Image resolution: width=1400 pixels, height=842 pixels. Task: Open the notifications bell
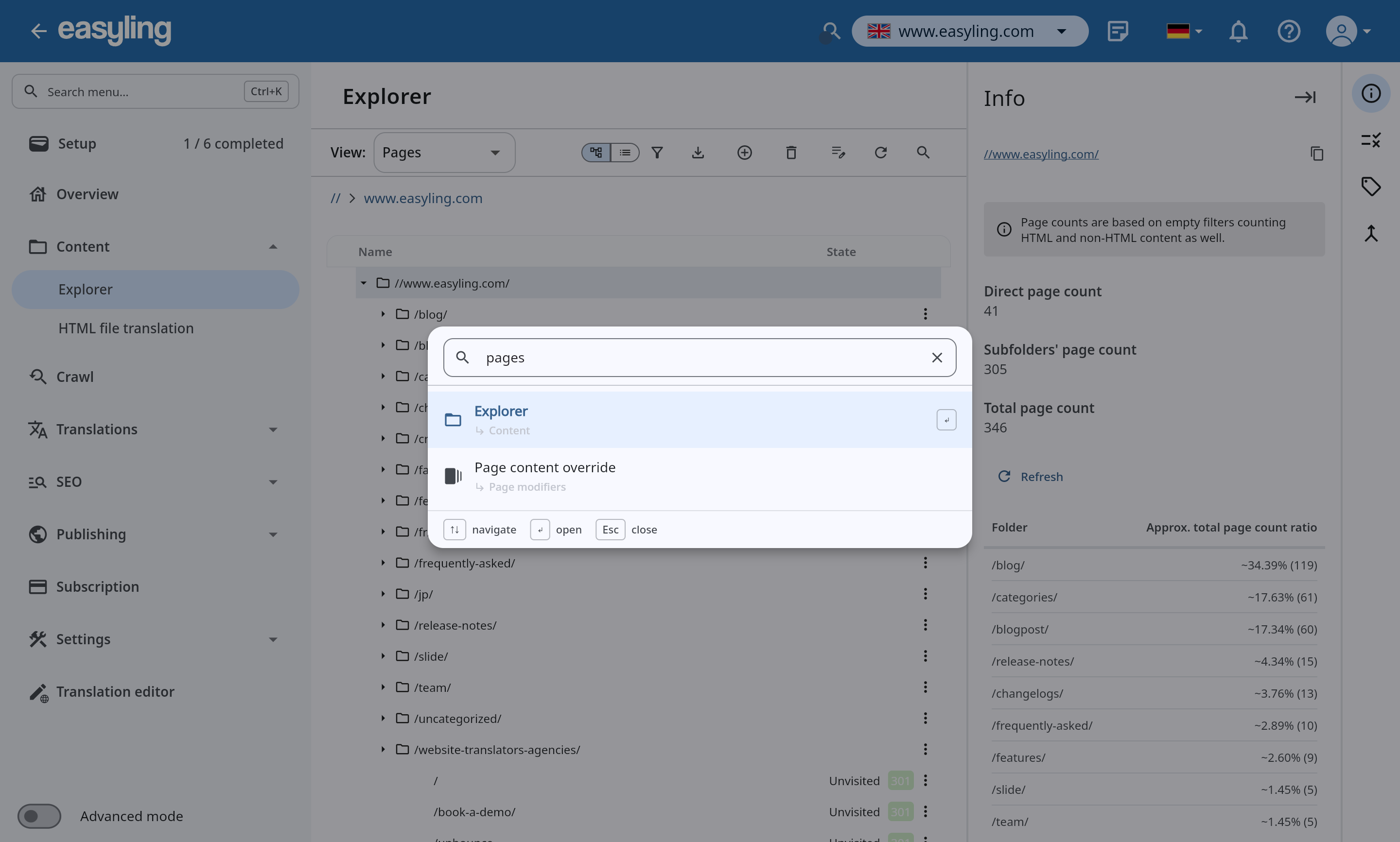pyautogui.click(x=1238, y=31)
